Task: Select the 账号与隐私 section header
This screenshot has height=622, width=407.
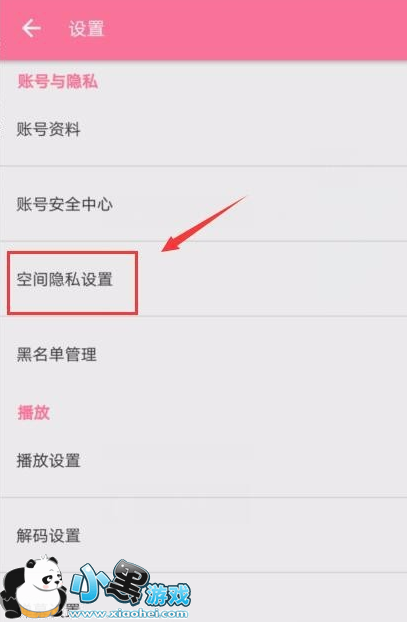Action: [x=58, y=81]
